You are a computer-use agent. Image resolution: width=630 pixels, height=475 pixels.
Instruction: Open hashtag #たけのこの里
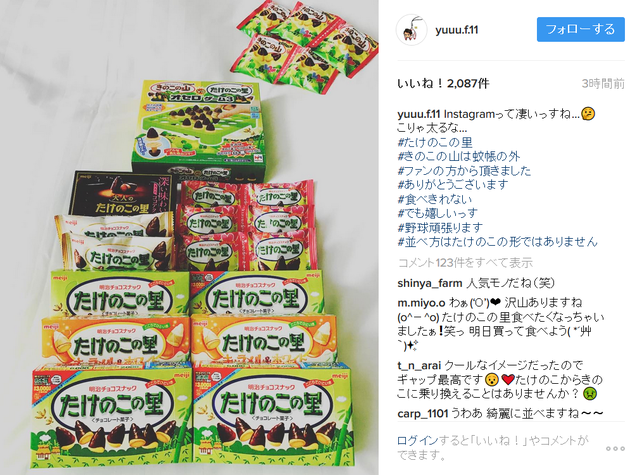tap(435, 142)
